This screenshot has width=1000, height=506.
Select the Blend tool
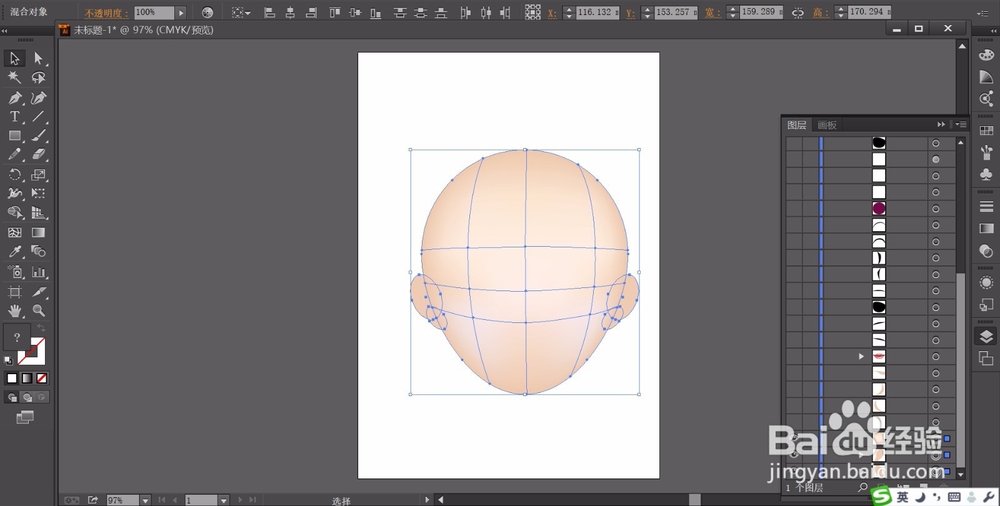[38, 251]
